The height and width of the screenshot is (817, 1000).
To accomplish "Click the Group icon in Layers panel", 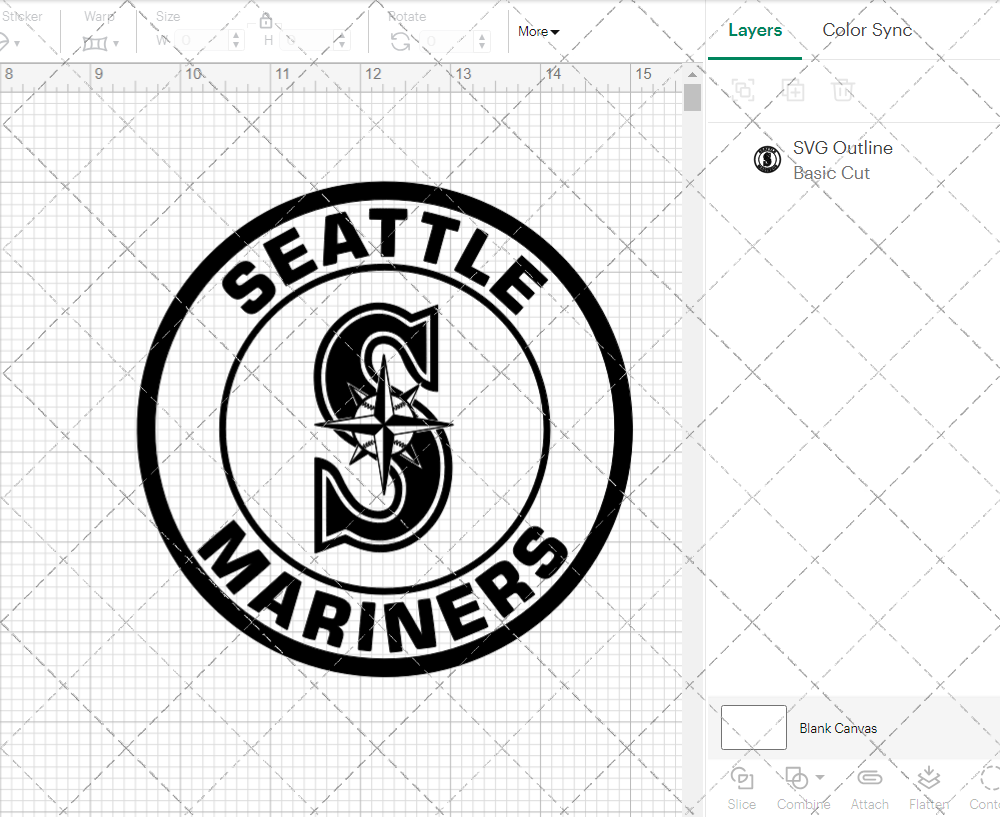I will click(x=742, y=91).
